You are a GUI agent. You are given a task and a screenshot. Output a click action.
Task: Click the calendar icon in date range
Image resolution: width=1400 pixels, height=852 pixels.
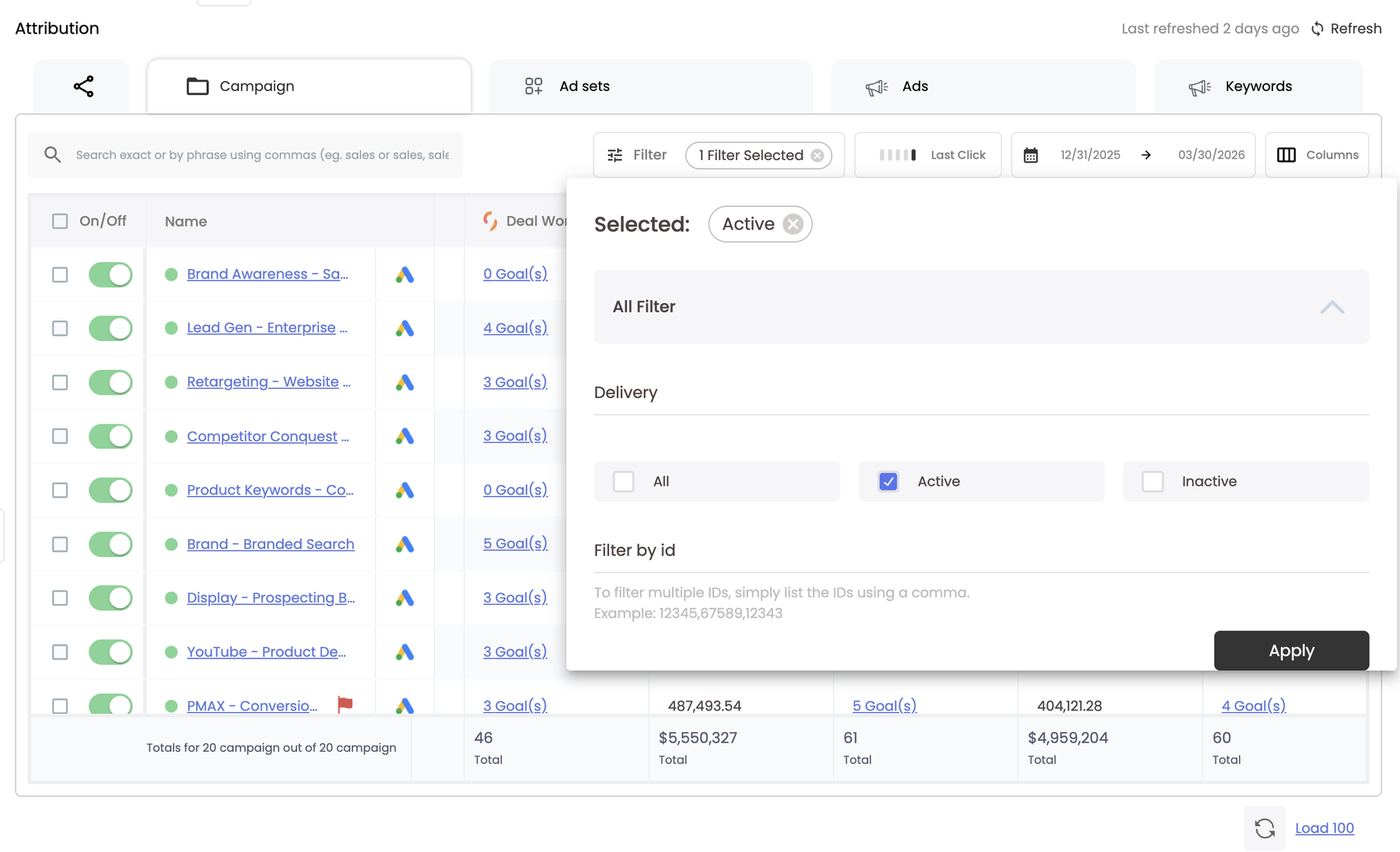pyautogui.click(x=1031, y=155)
